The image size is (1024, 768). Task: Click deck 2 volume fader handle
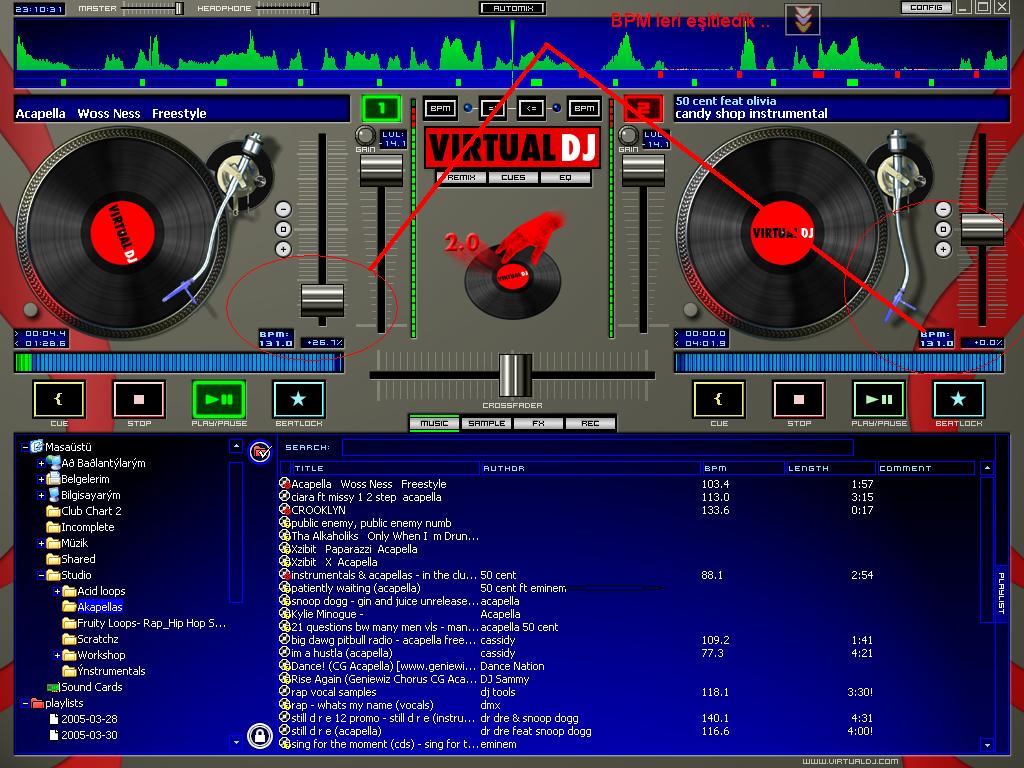click(643, 170)
